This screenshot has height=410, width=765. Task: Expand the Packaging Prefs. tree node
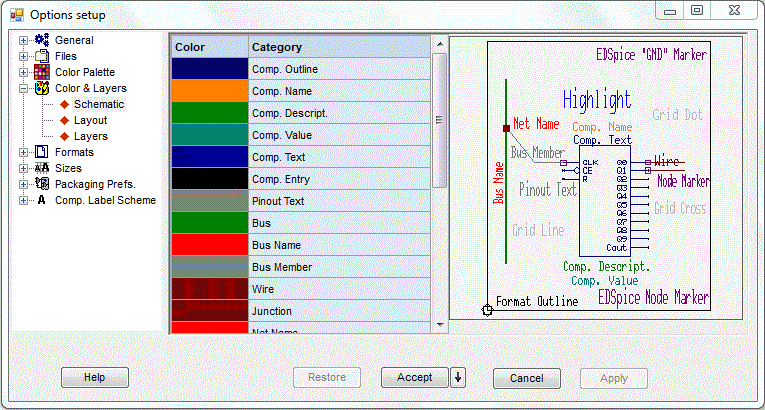[x=23, y=184]
